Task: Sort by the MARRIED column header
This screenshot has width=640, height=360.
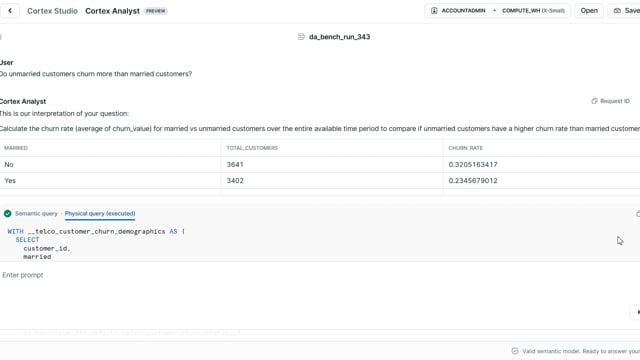Action: point(16,148)
